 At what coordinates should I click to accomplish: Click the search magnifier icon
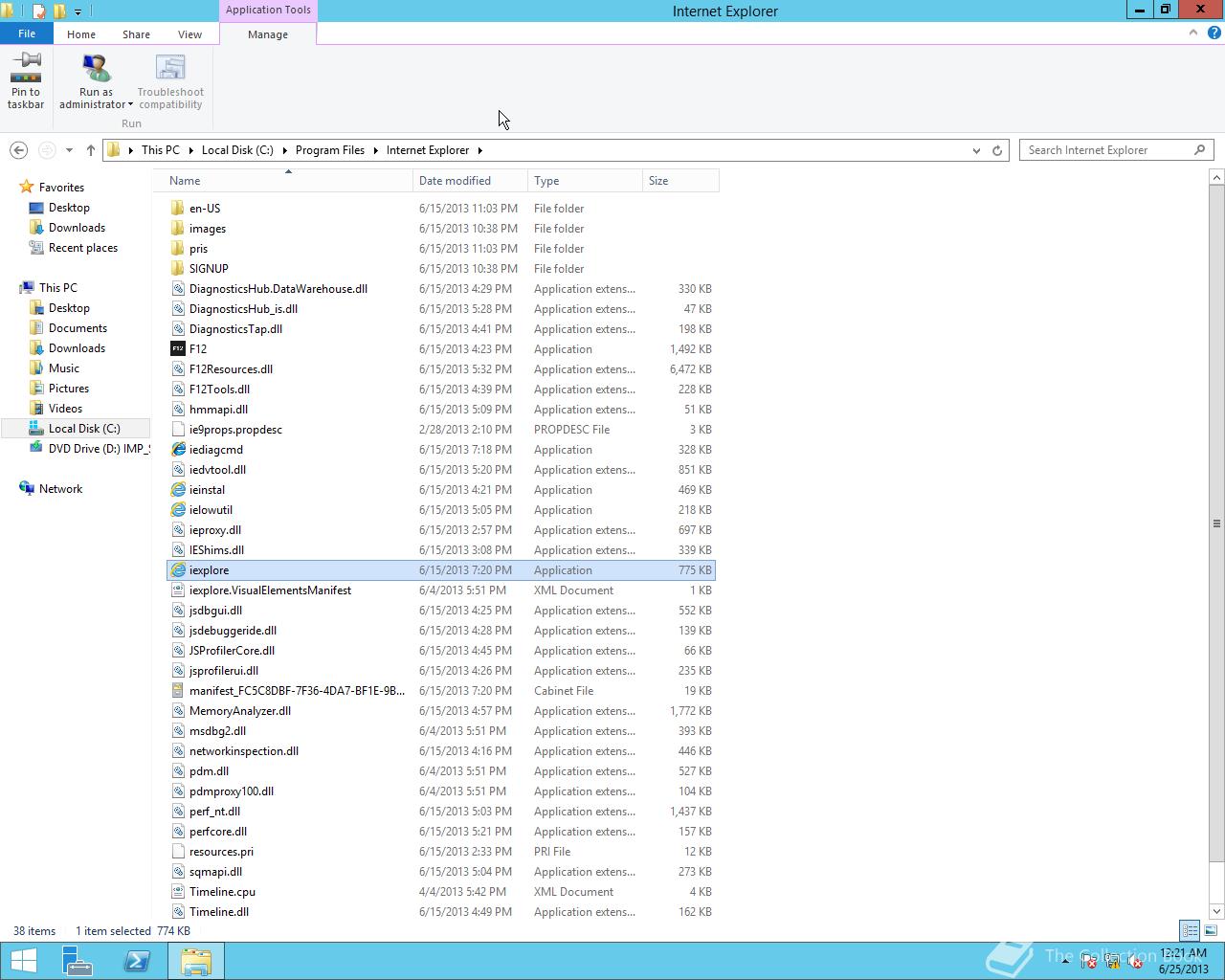(1200, 150)
